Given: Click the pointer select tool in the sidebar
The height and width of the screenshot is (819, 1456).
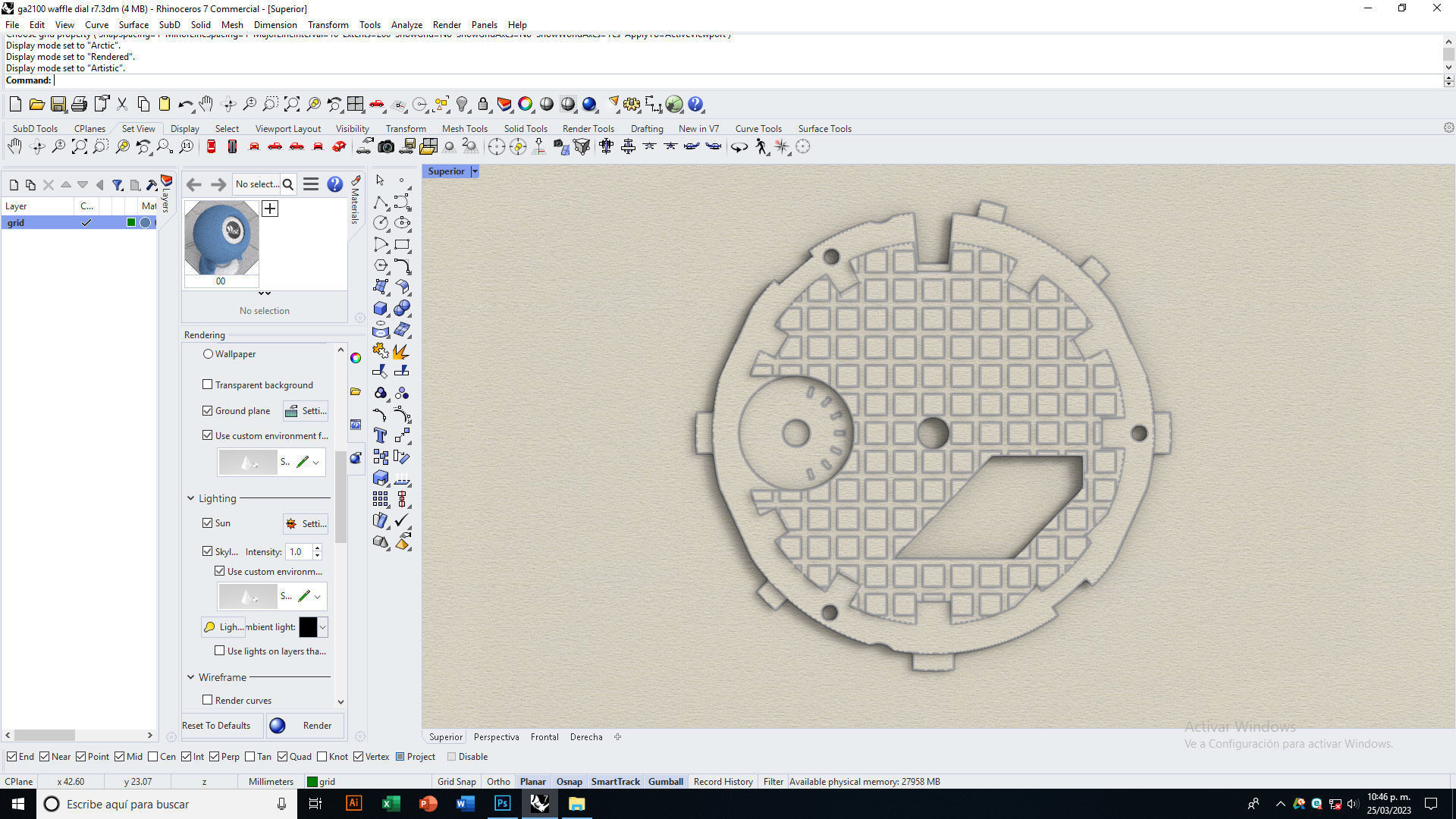Looking at the screenshot, I should 381,180.
